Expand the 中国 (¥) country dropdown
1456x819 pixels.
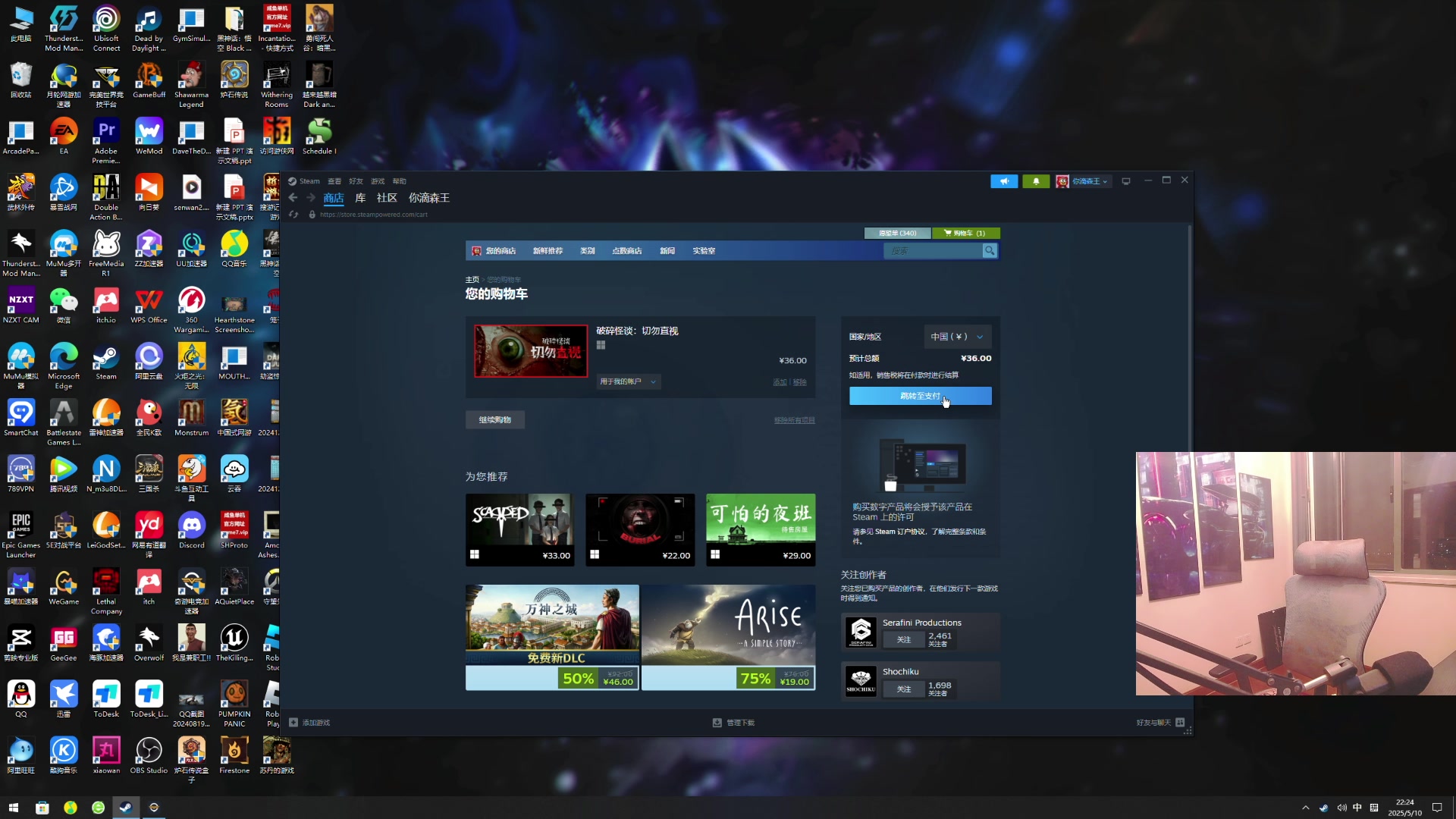click(957, 337)
